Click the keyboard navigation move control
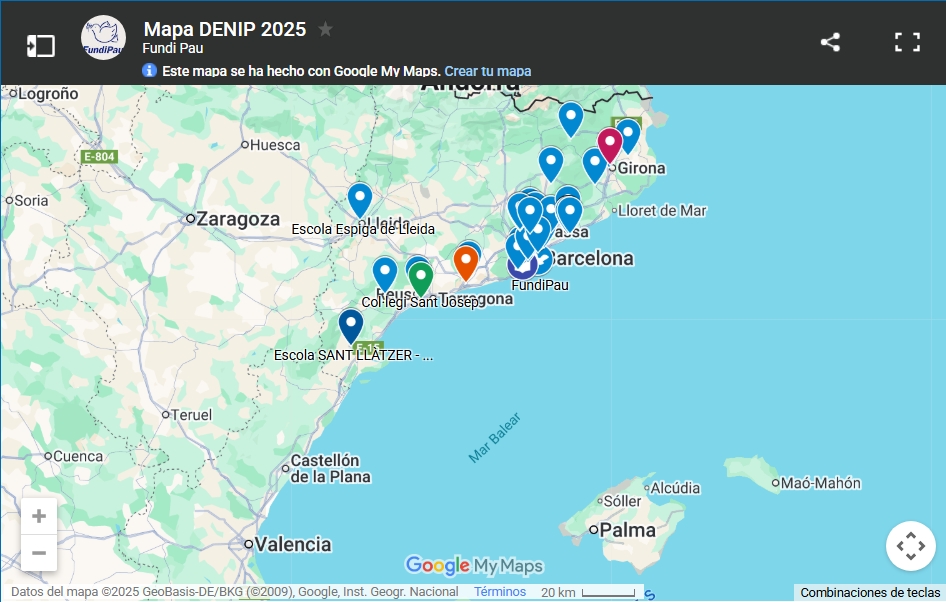This screenshot has width=946, height=602. [910, 546]
